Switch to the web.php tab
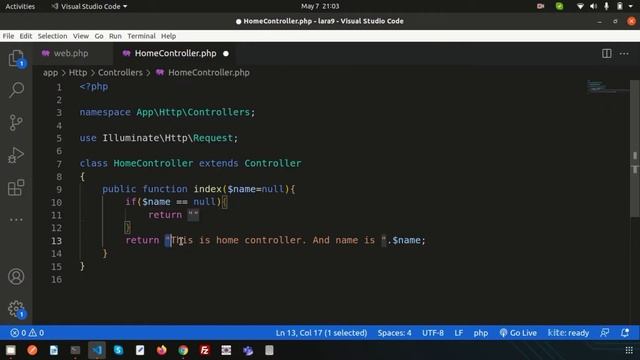The image size is (640, 360). (71, 53)
